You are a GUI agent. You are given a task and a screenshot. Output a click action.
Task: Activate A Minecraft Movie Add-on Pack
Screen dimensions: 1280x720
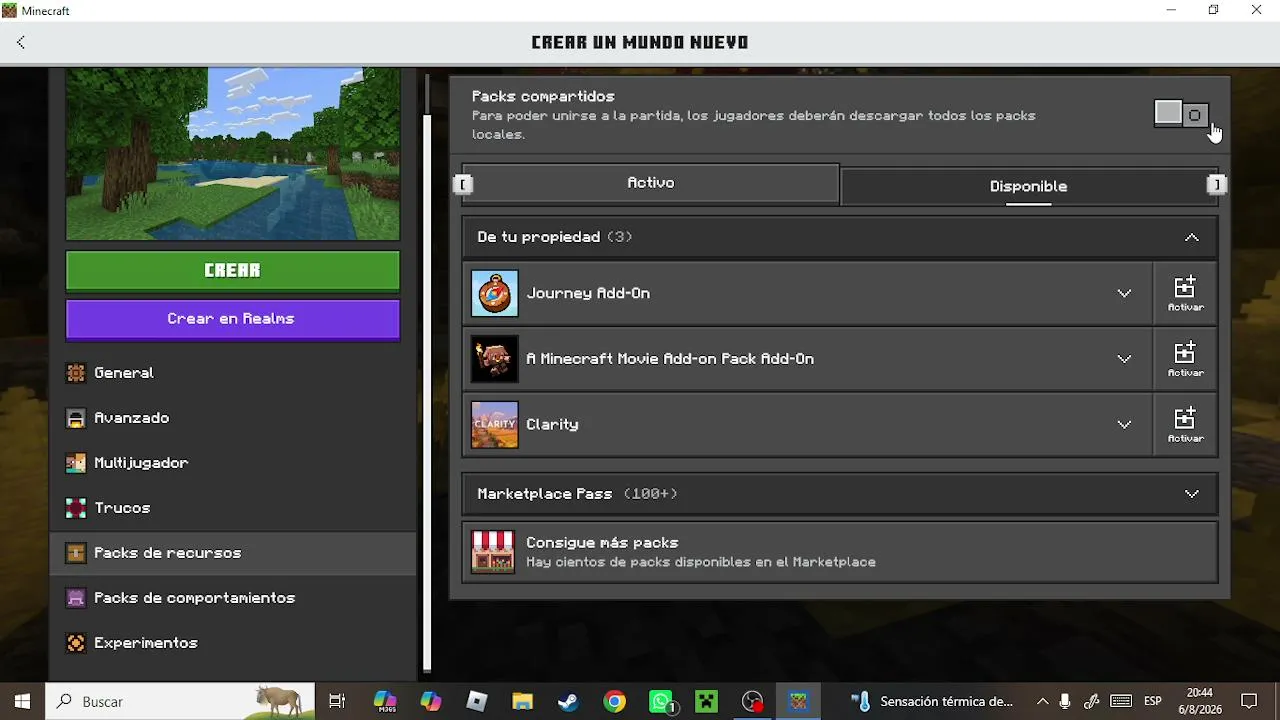(1185, 359)
